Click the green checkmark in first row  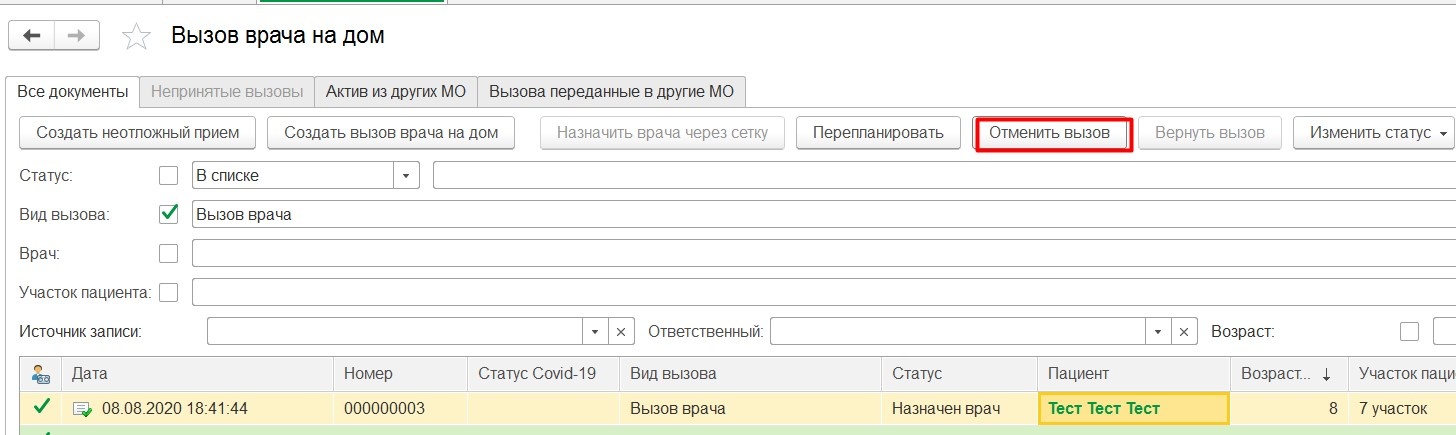(x=41, y=408)
